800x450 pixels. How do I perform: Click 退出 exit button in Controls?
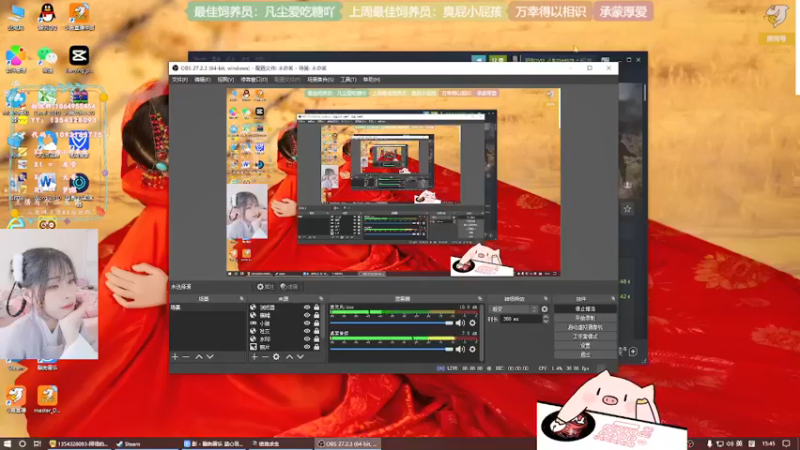pyautogui.click(x=585, y=355)
